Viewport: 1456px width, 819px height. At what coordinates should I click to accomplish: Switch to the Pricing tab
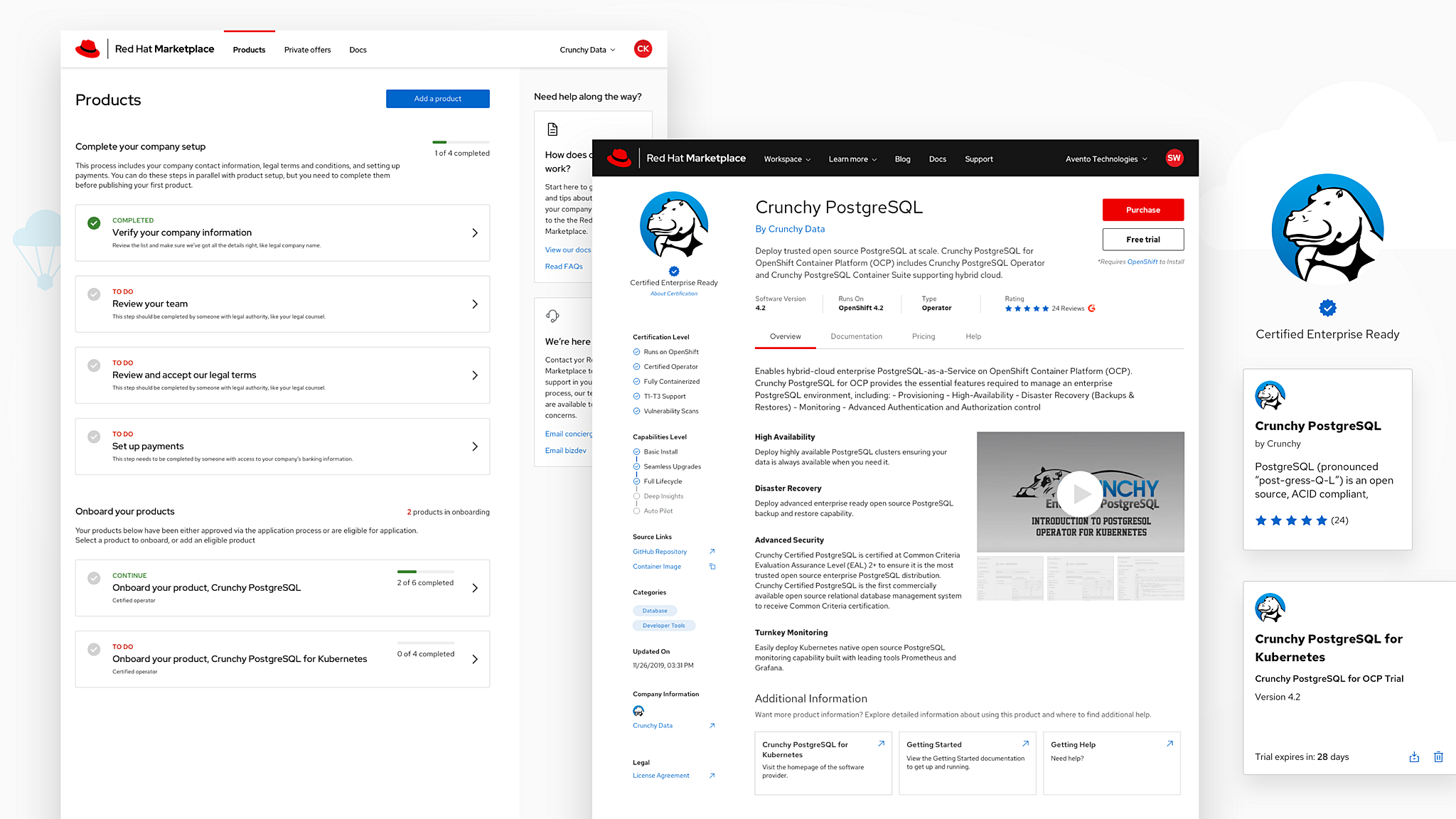click(924, 336)
